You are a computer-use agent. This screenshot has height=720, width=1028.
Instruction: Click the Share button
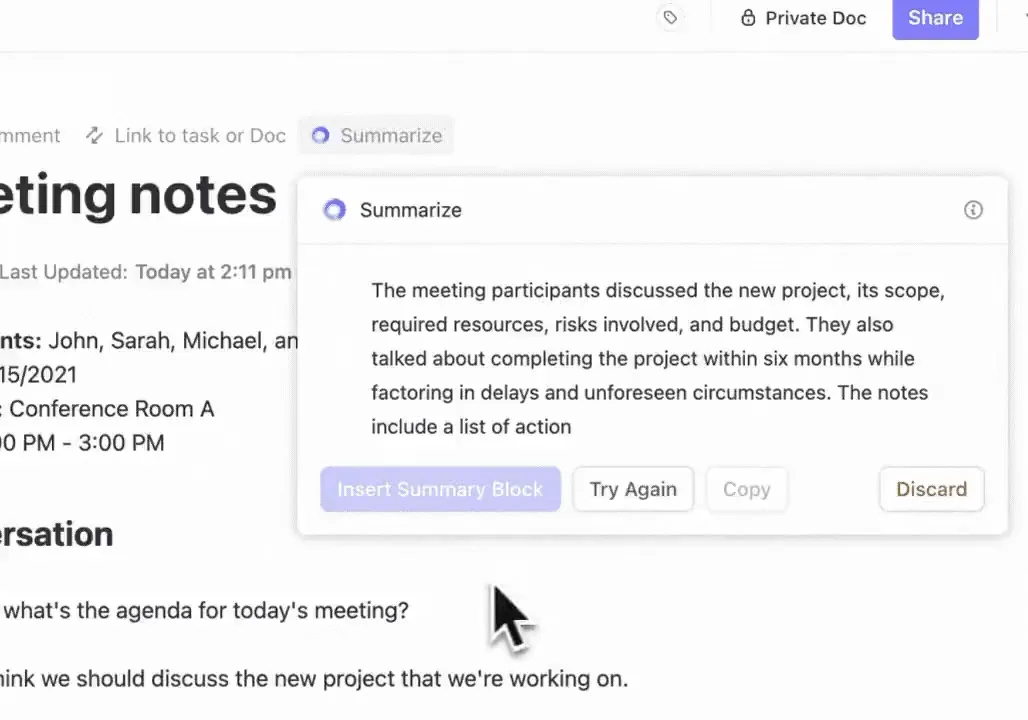pos(935,18)
